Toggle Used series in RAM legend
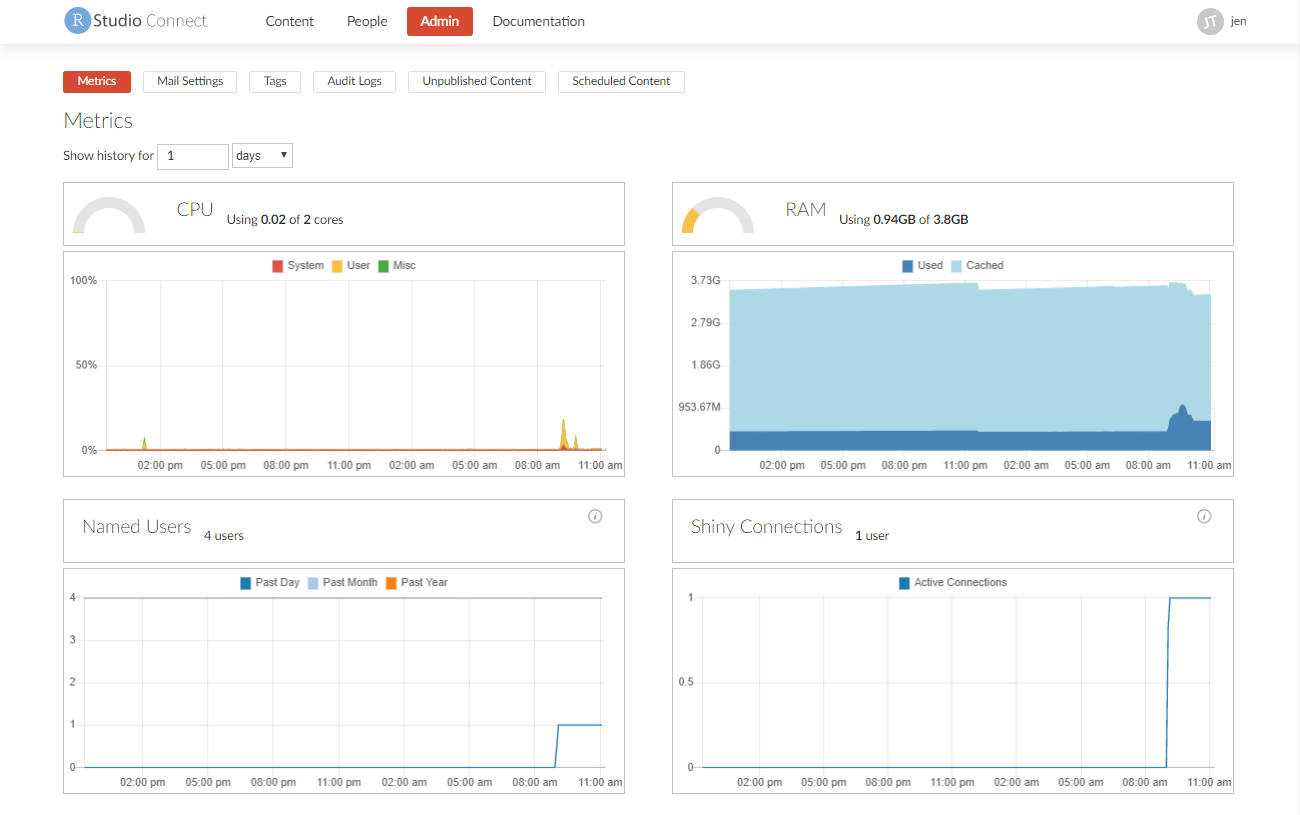 point(922,266)
